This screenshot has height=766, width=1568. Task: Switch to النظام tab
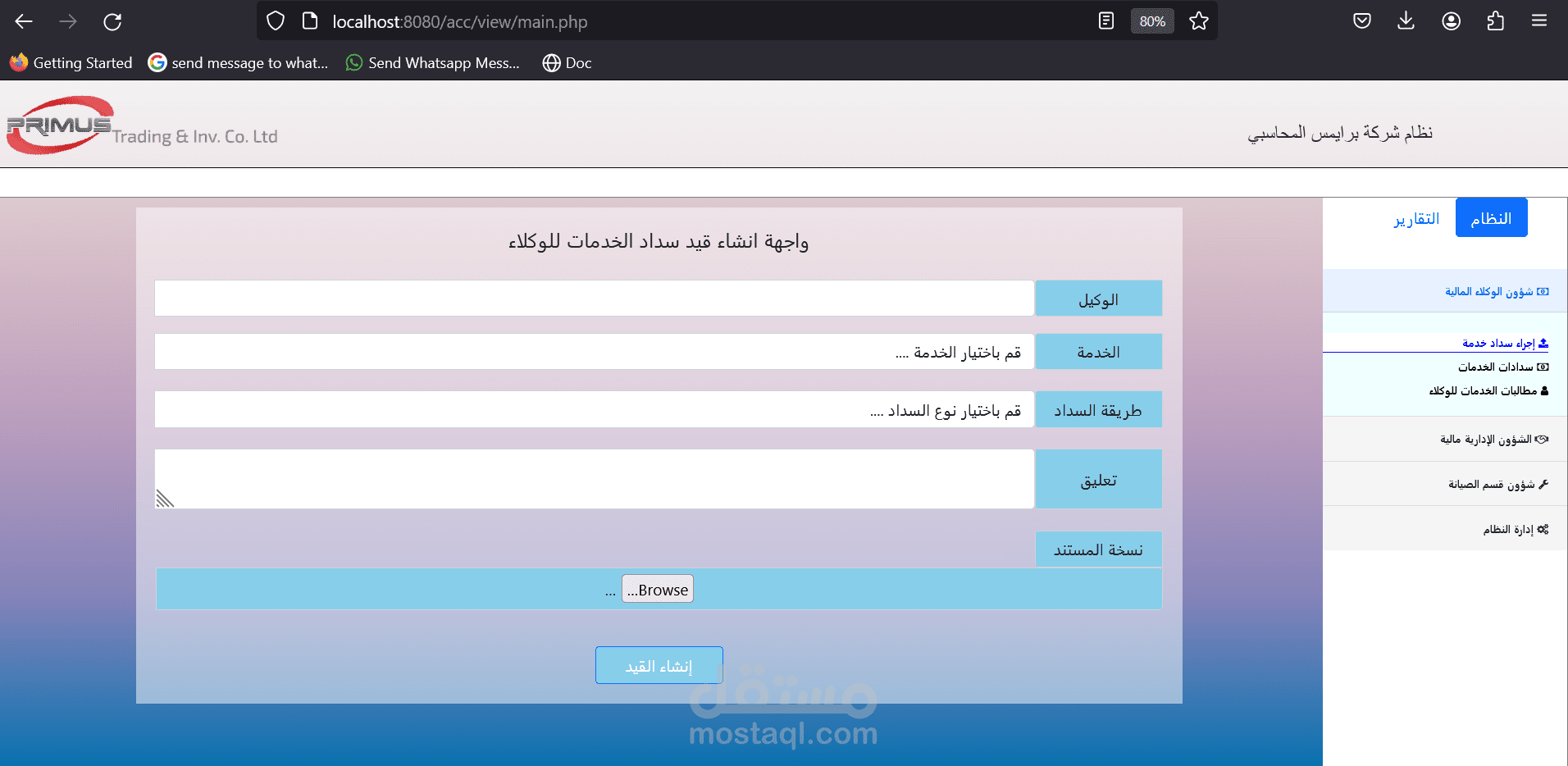[x=1491, y=218]
